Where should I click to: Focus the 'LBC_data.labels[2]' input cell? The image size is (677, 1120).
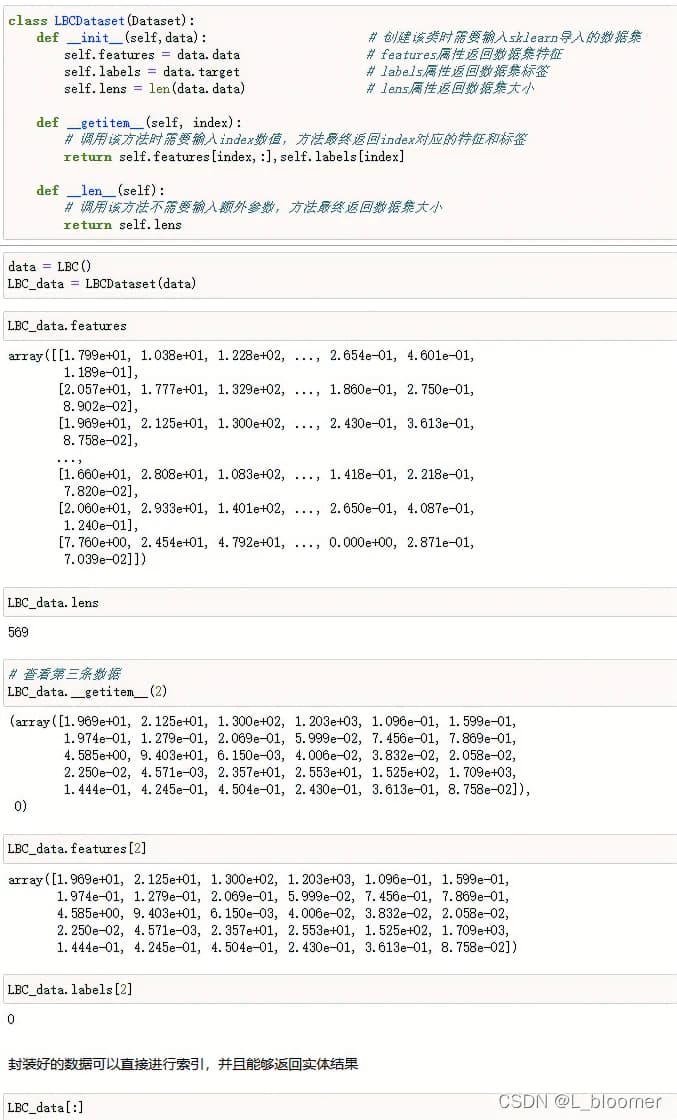[340, 990]
